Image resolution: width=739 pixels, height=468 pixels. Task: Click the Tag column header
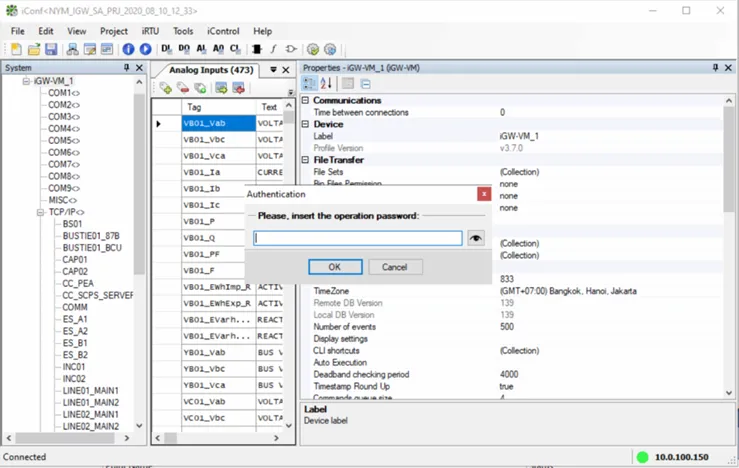pyautogui.click(x=219, y=107)
